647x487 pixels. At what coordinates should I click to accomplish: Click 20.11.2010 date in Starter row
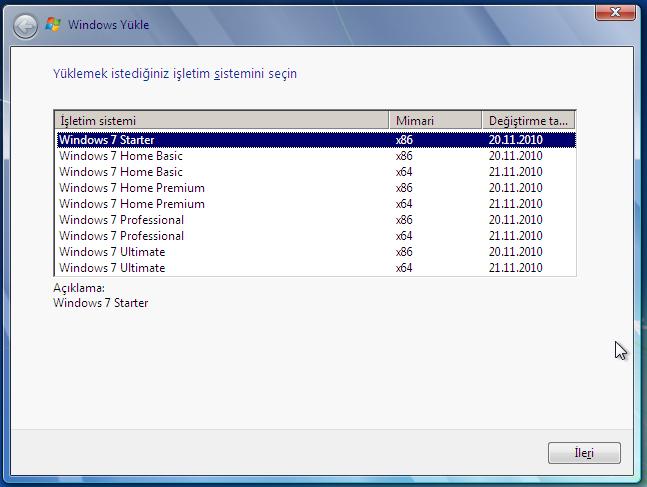(x=515, y=140)
